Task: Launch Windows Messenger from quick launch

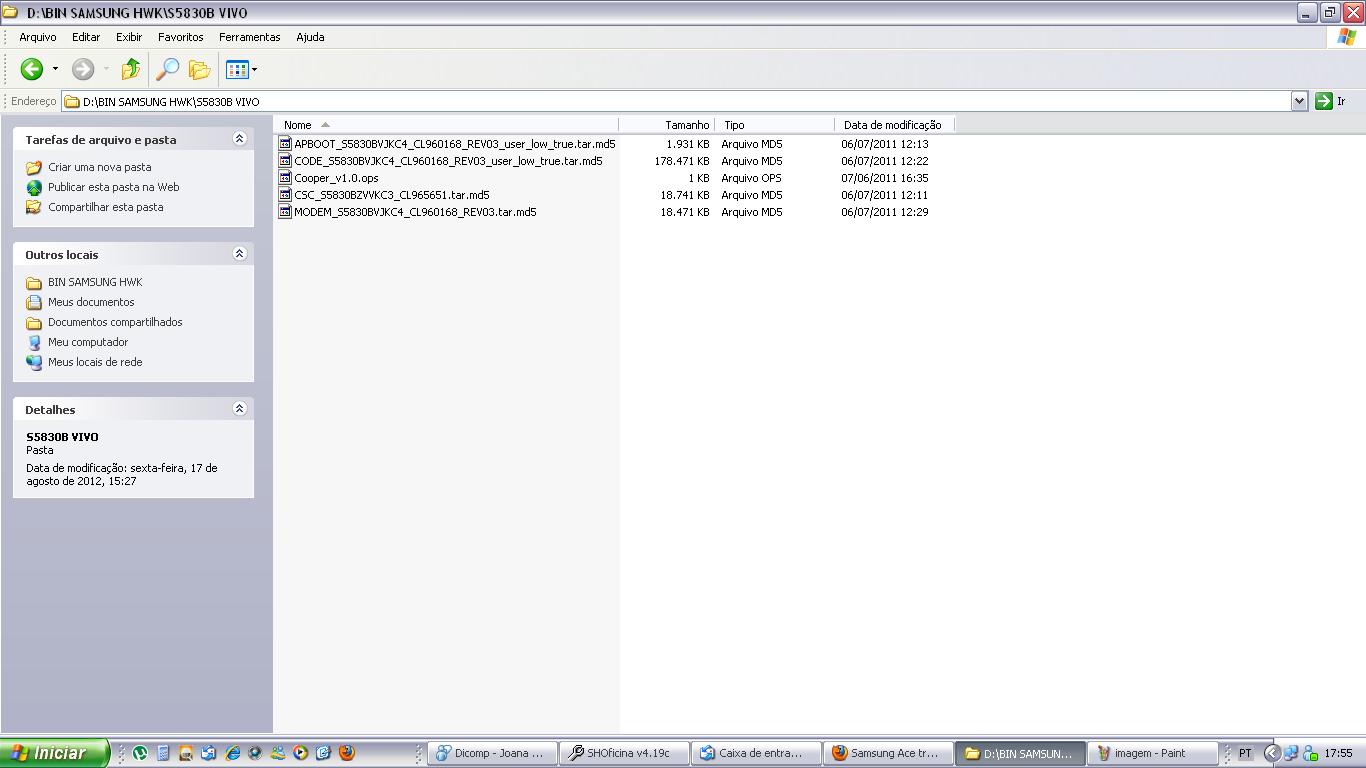Action: (278, 753)
